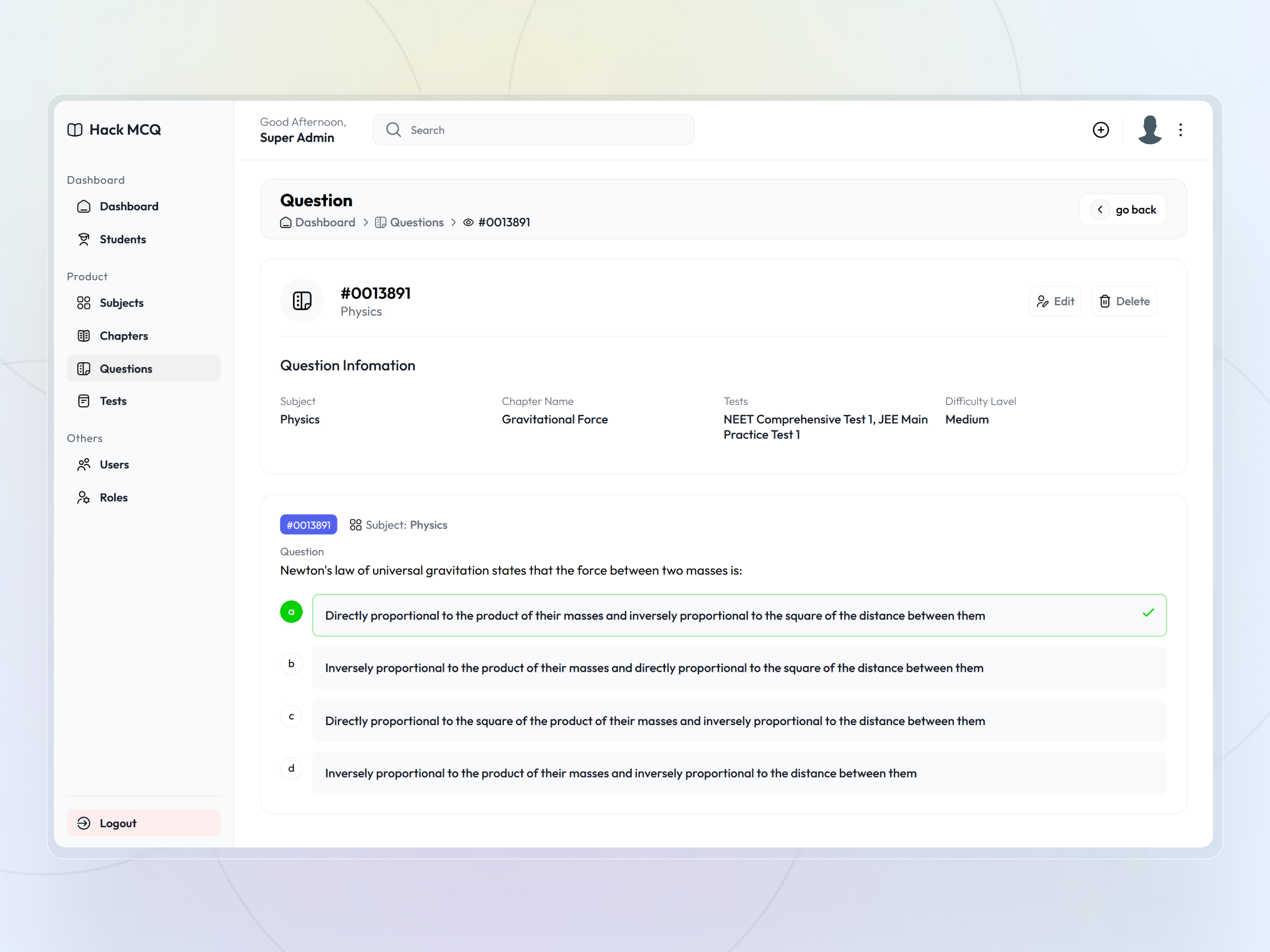Select the Users icon under Others
Viewport: 1270px width, 952px height.
coord(84,464)
